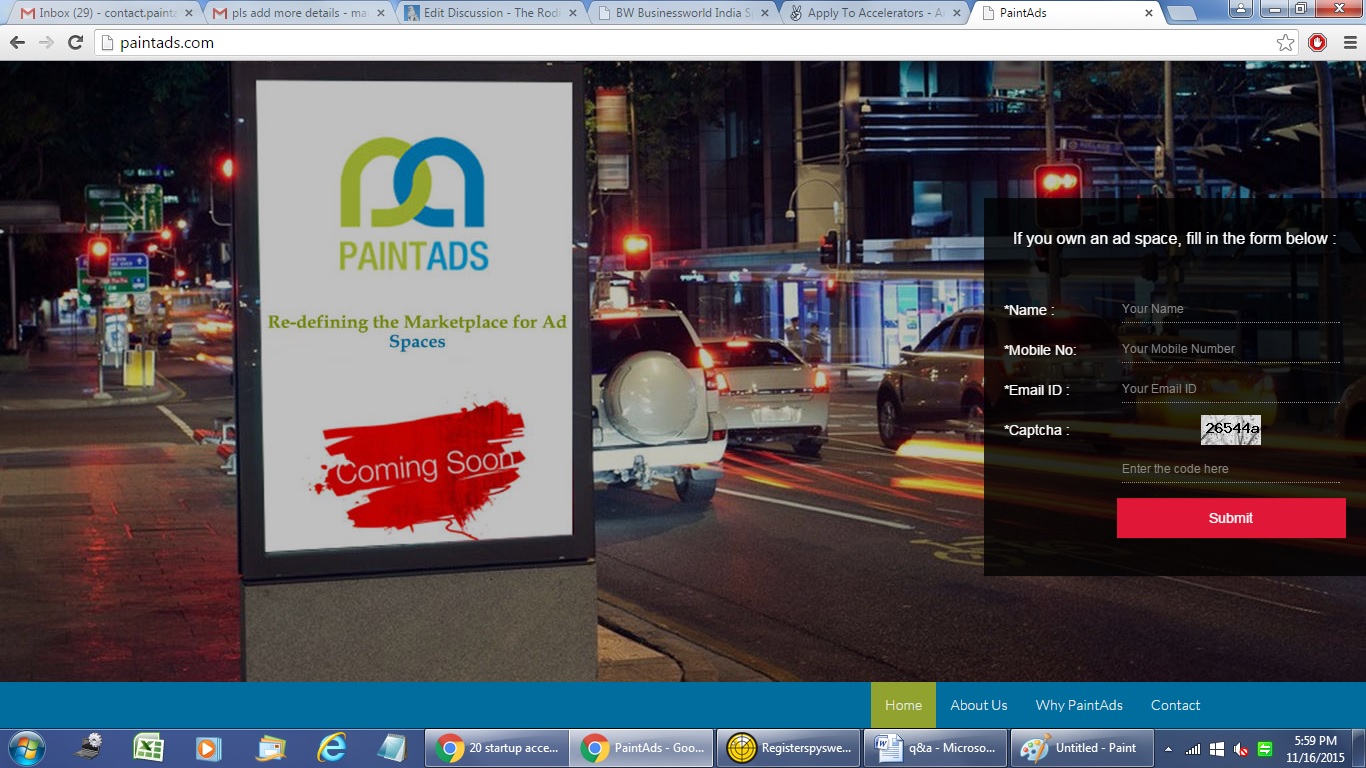
Task: Switch to Untitled - Paint window
Action: (1081, 748)
